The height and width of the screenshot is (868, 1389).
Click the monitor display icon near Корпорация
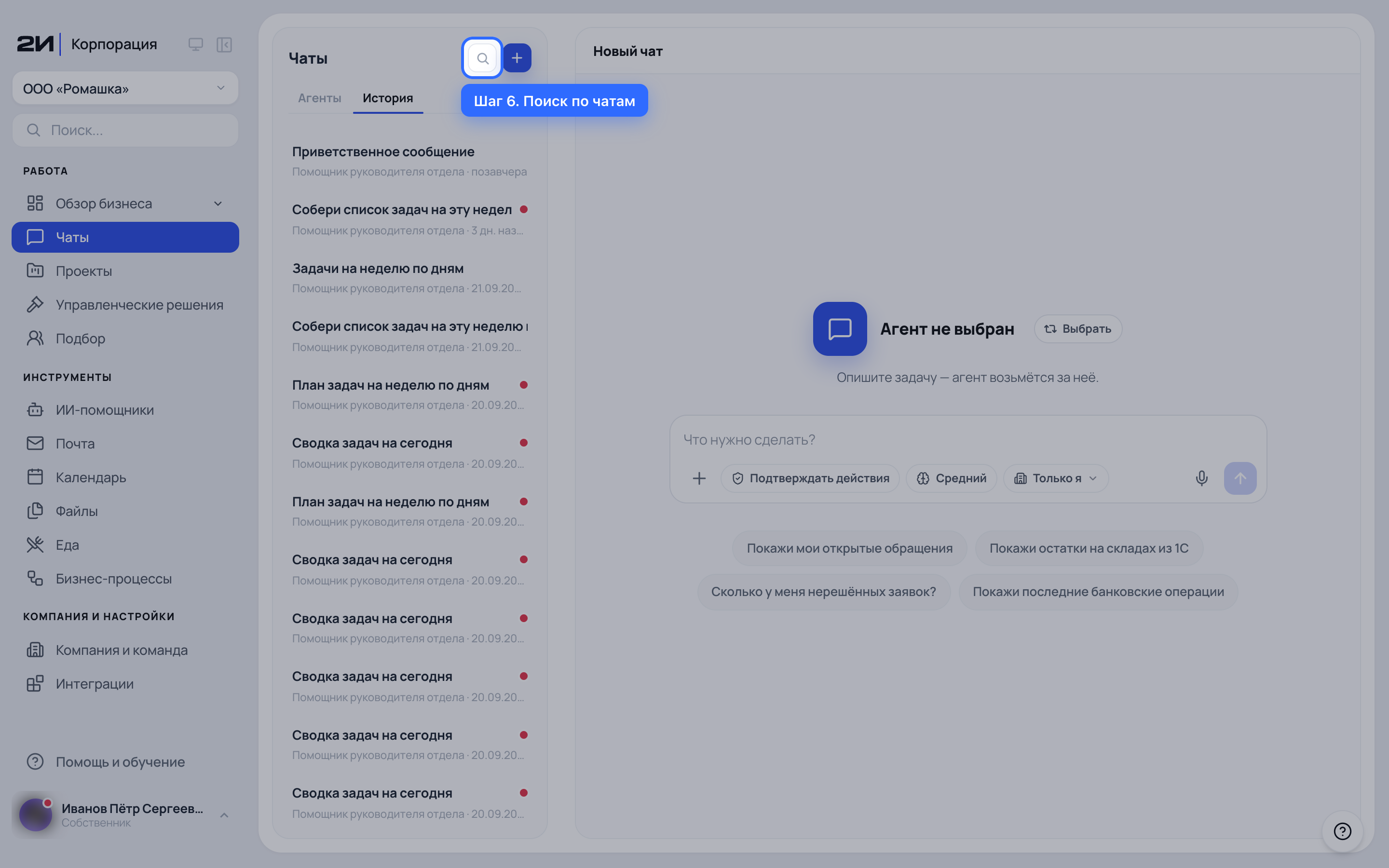pyautogui.click(x=196, y=45)
